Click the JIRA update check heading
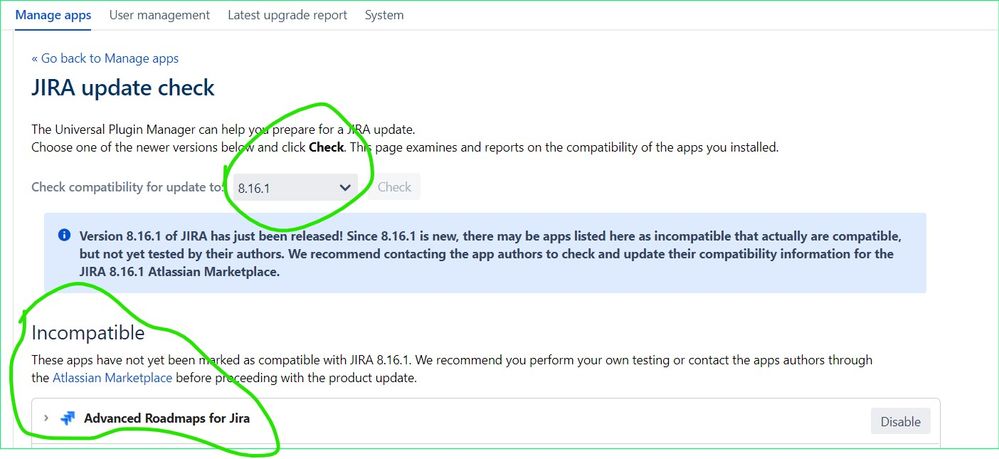The height and width of the screenshot is (459, 999). pyautogui.click(x=123, y=87)
